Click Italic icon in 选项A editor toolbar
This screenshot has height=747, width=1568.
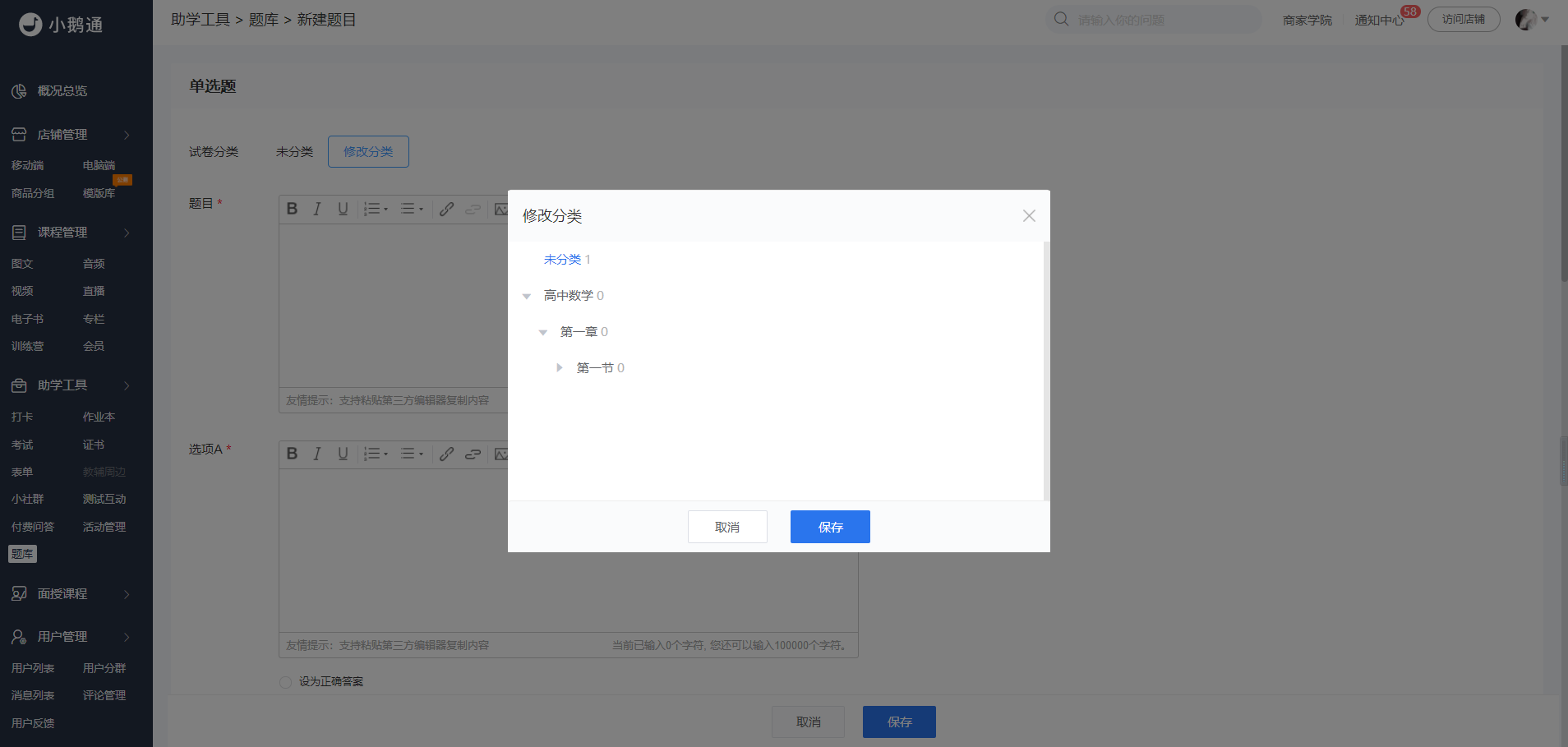click(x=317, y=454)
